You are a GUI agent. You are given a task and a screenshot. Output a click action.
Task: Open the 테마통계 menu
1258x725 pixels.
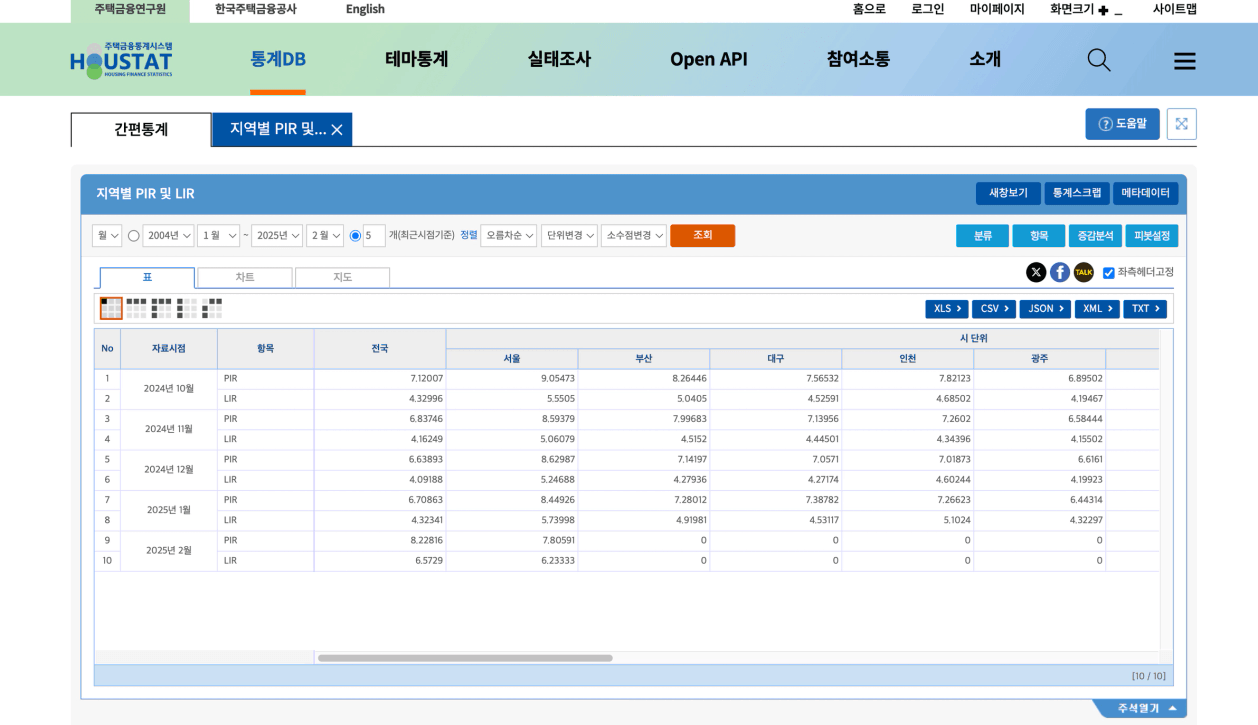pyautogui.click(x=417, y=59)
